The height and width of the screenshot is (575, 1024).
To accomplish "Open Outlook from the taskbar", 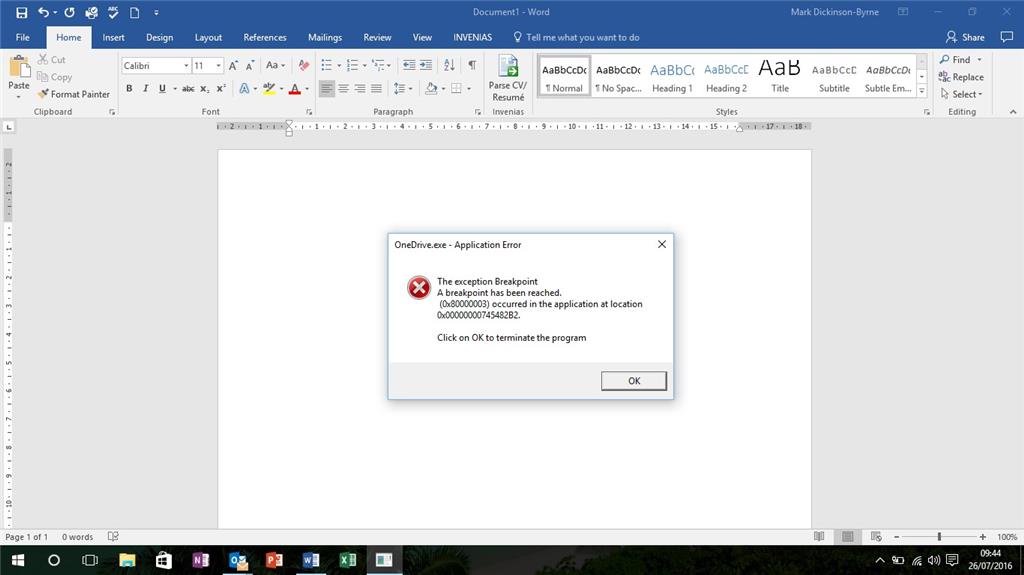I will coord(238,560).
